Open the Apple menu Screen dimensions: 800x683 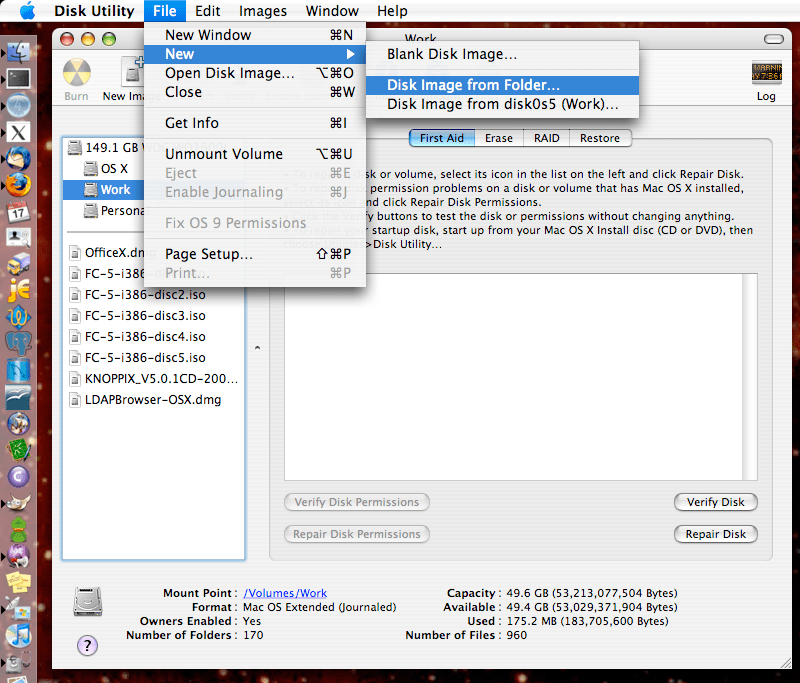coord(28,11)
